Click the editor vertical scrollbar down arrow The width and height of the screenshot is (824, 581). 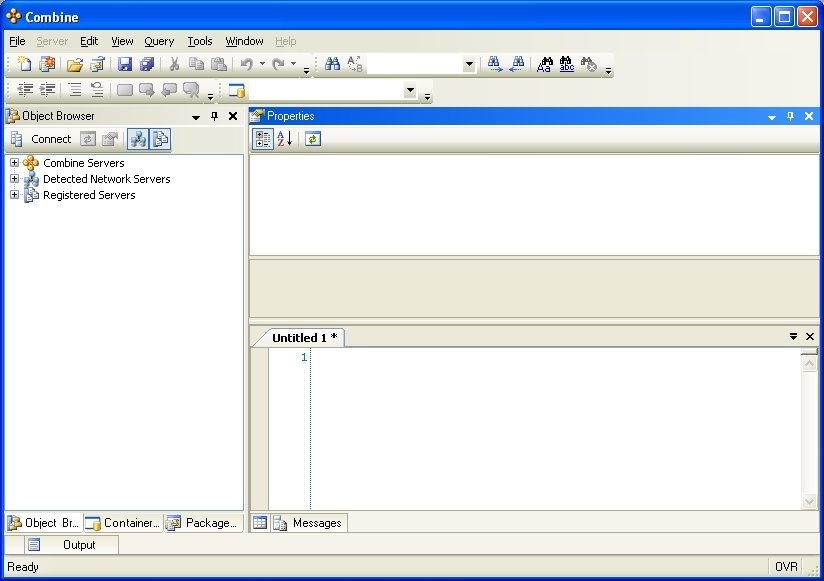pos(810,502)
